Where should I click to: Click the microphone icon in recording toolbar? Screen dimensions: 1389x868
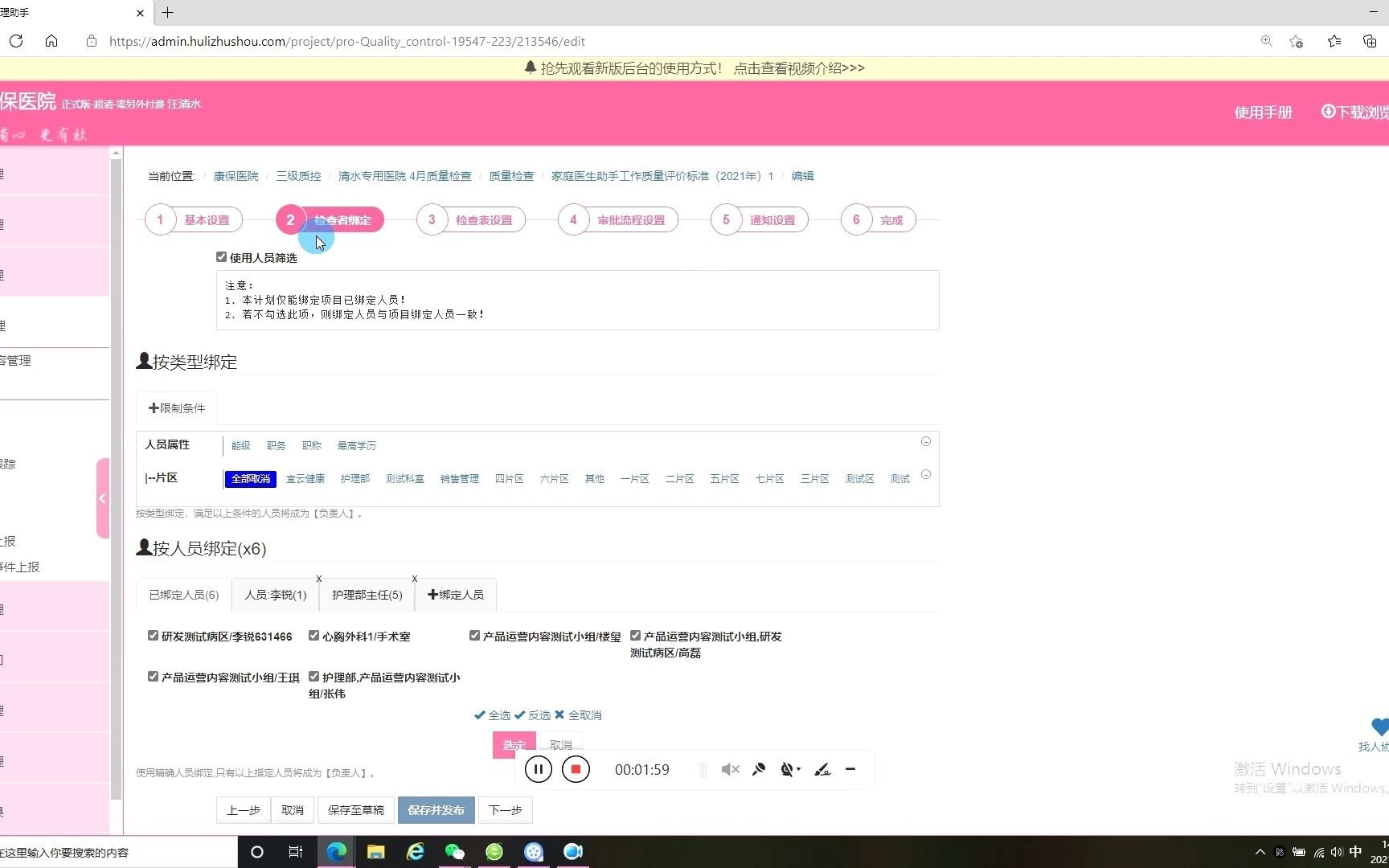(759, 769)
